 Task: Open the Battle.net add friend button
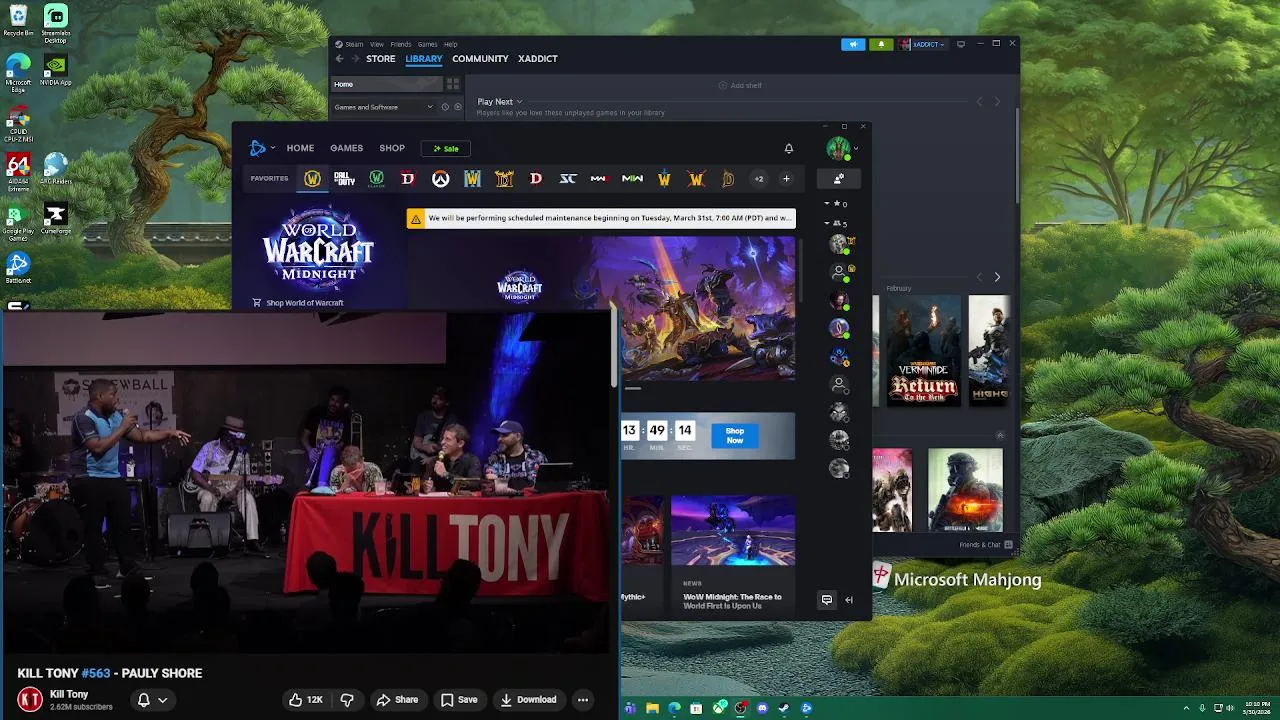(838, 178)
